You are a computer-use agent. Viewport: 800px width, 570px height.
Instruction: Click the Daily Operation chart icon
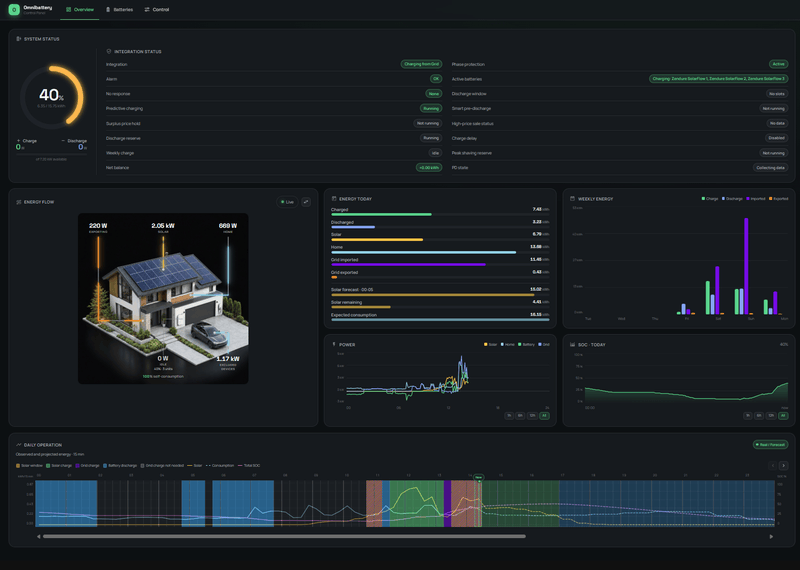(x=19, y=445)
